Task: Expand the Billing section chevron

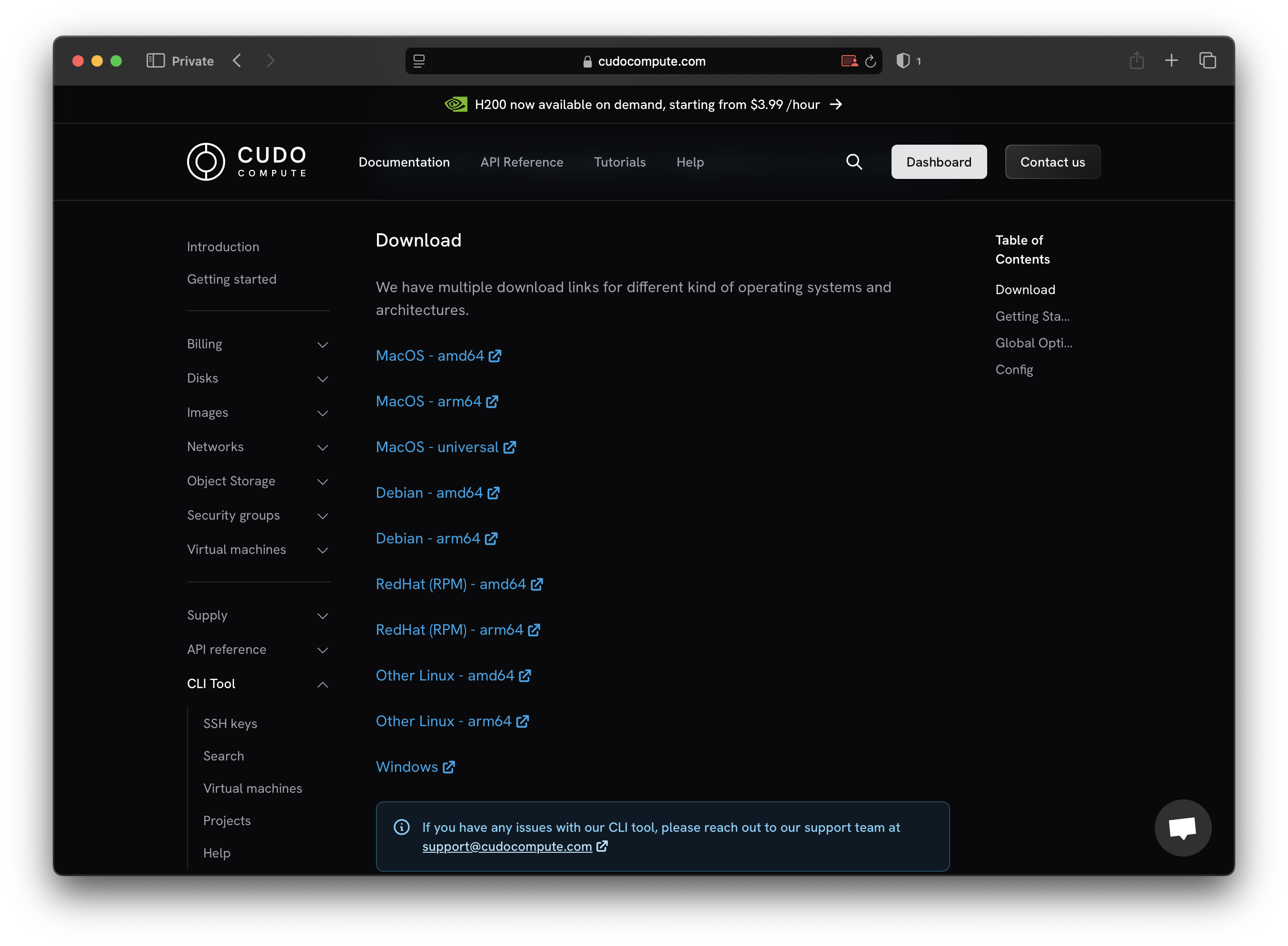Action: click(x=322, y=345)
